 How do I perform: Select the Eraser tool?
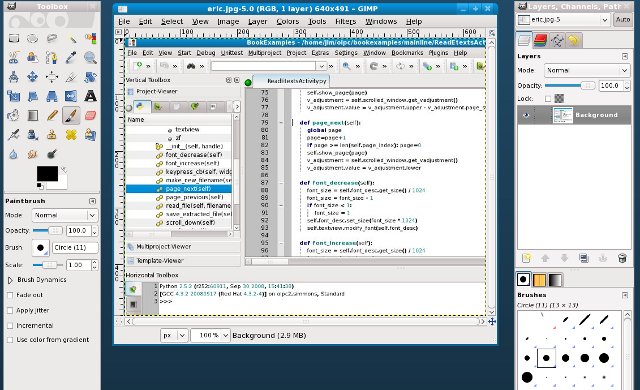pyautogui.click(x=90, y=115)
